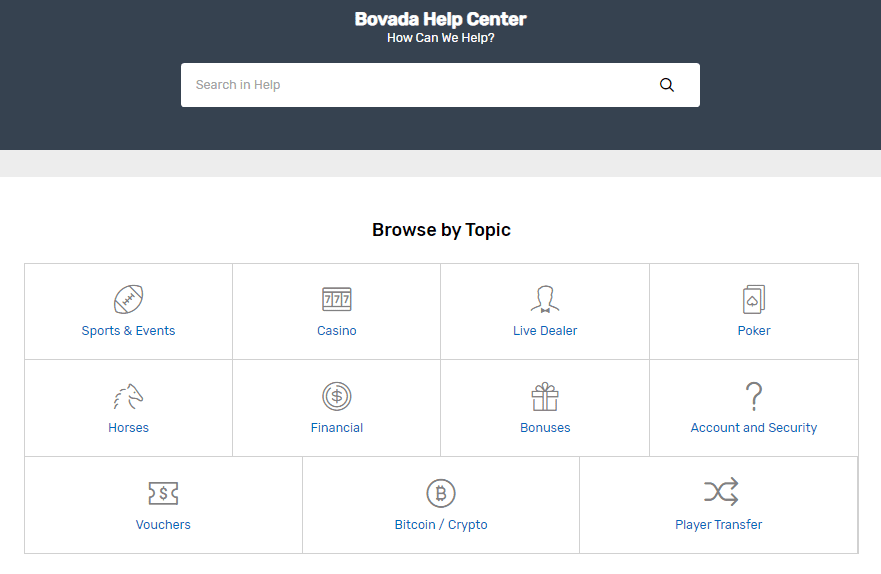This screenshot has width=881, height=574.
Task: Click the 777 slot machine Casino icon
Action: [x=337, y=299]
